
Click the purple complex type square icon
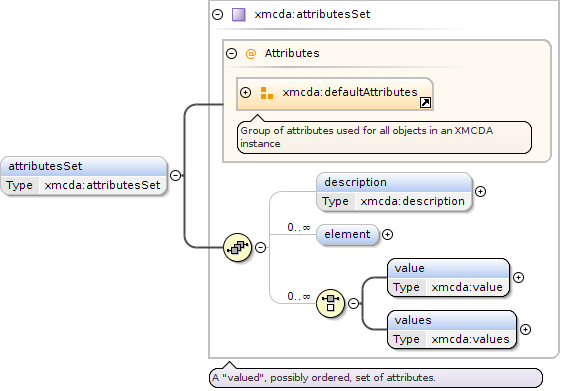pyautogui.click(x=239, y=15)
